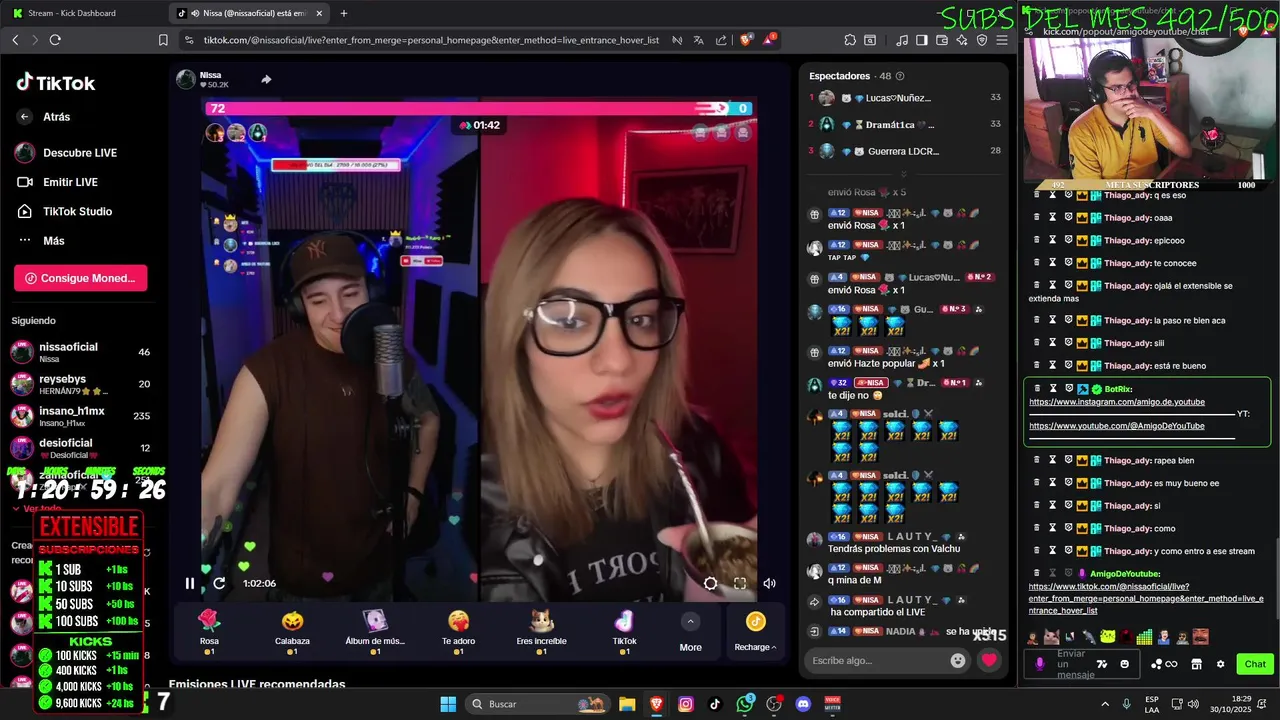The image size is (1280, 720).
Task: Mute the live stream volume
Action: tap(769, 583)
